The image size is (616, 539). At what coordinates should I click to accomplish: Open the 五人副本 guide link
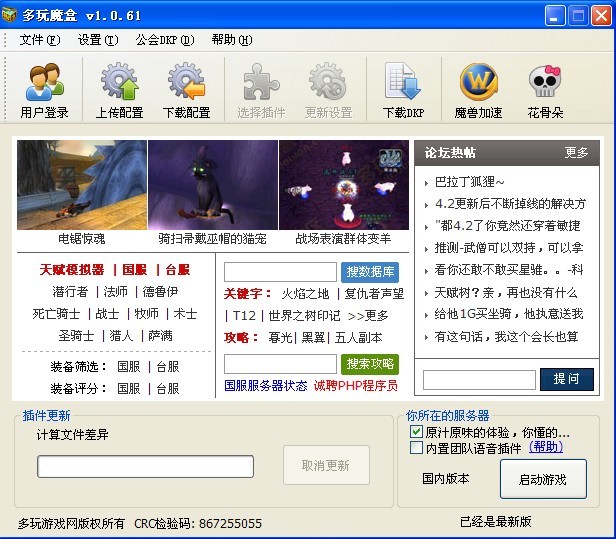coord(359,337)
